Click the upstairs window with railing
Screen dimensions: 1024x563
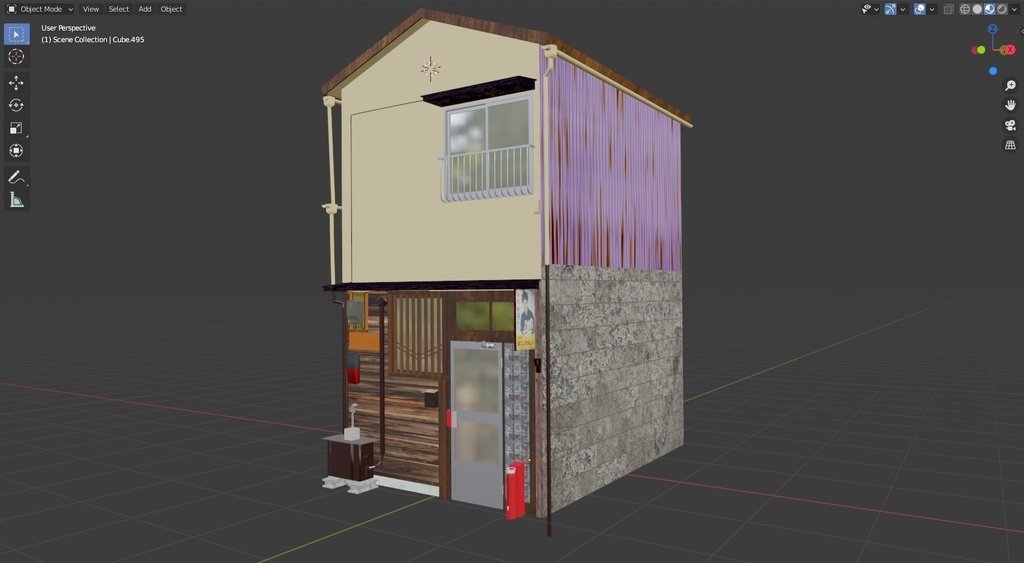pos(488,148)
